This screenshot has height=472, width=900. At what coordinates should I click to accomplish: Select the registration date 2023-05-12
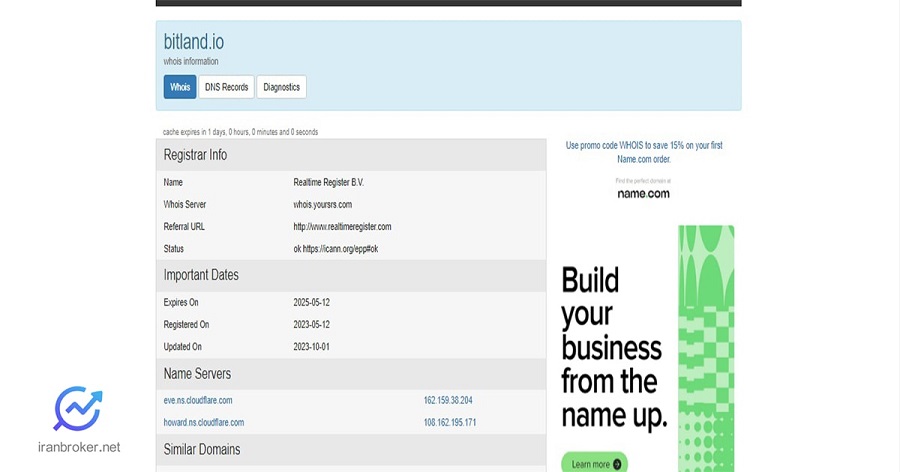click(312, 324)
